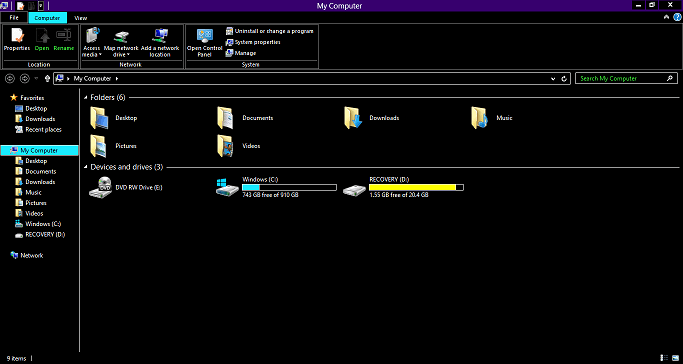
Task: Open the File tab
Action: pos(14,18)
